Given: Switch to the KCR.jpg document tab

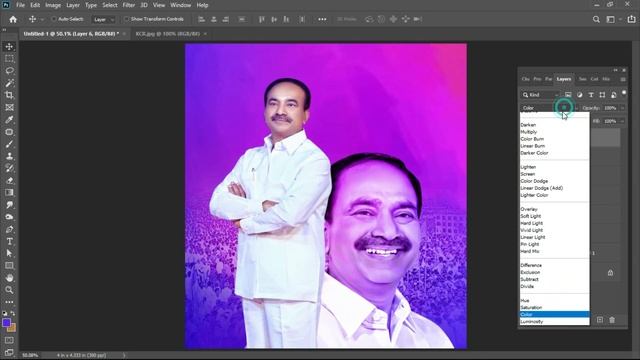Looking at the screenshot, I should [168, 34].
